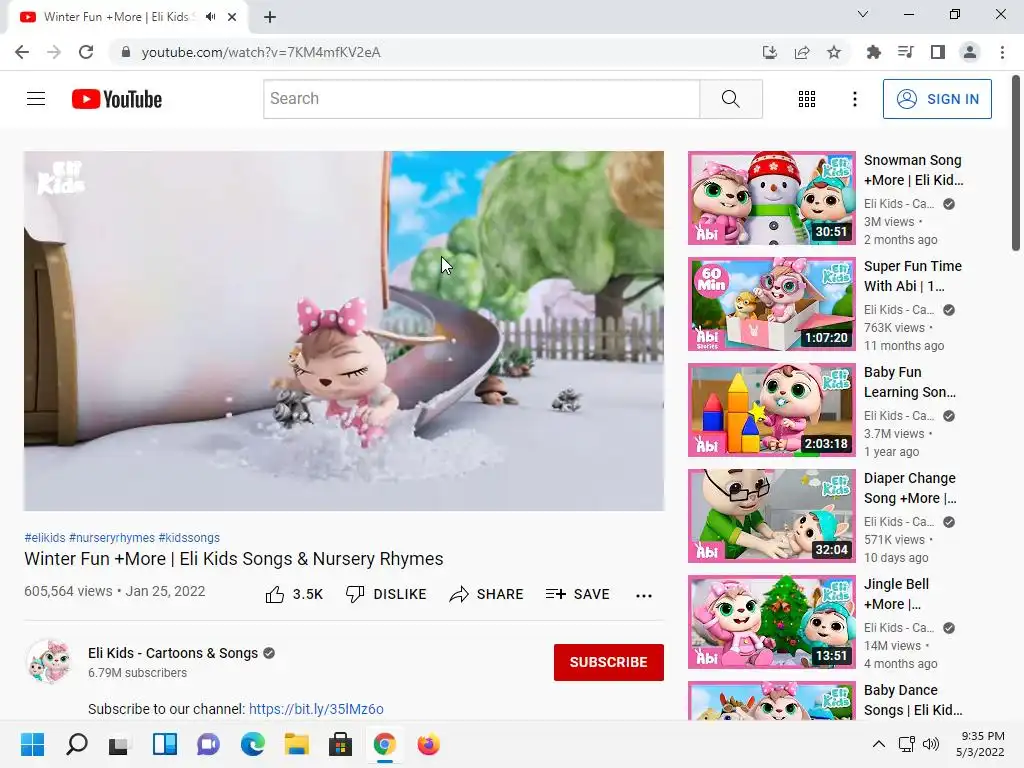Open the tab search chevron

point(863,14)
